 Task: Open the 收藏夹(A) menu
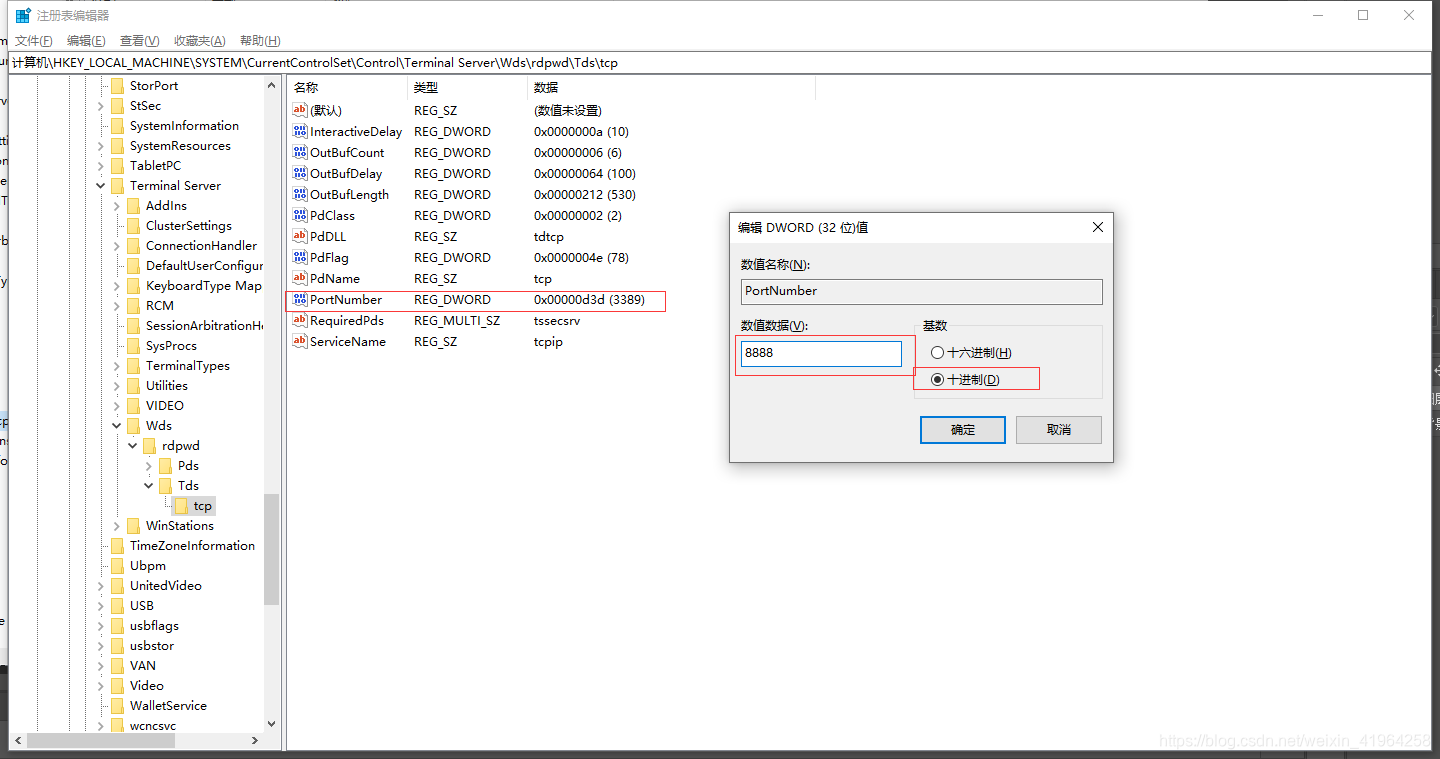[x=200, y=41]
